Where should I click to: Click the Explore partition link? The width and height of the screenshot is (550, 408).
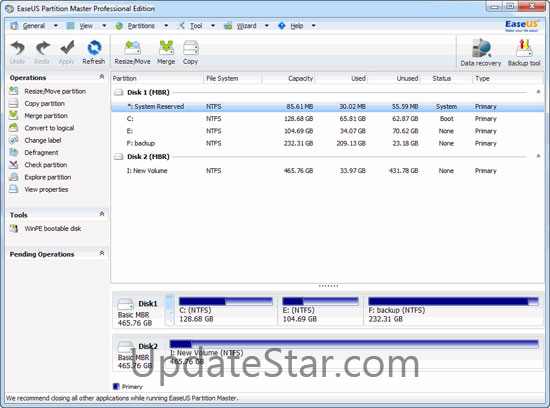48,177
